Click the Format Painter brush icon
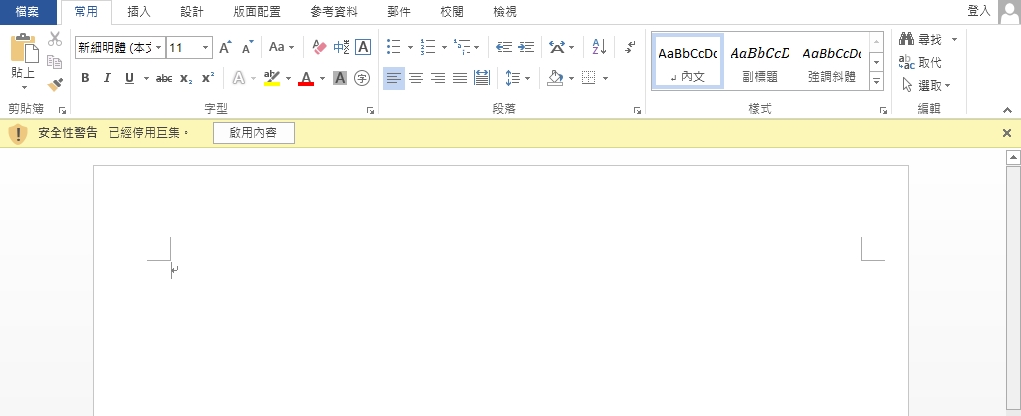Screen dimensions: 1021x416 [55, 84]
